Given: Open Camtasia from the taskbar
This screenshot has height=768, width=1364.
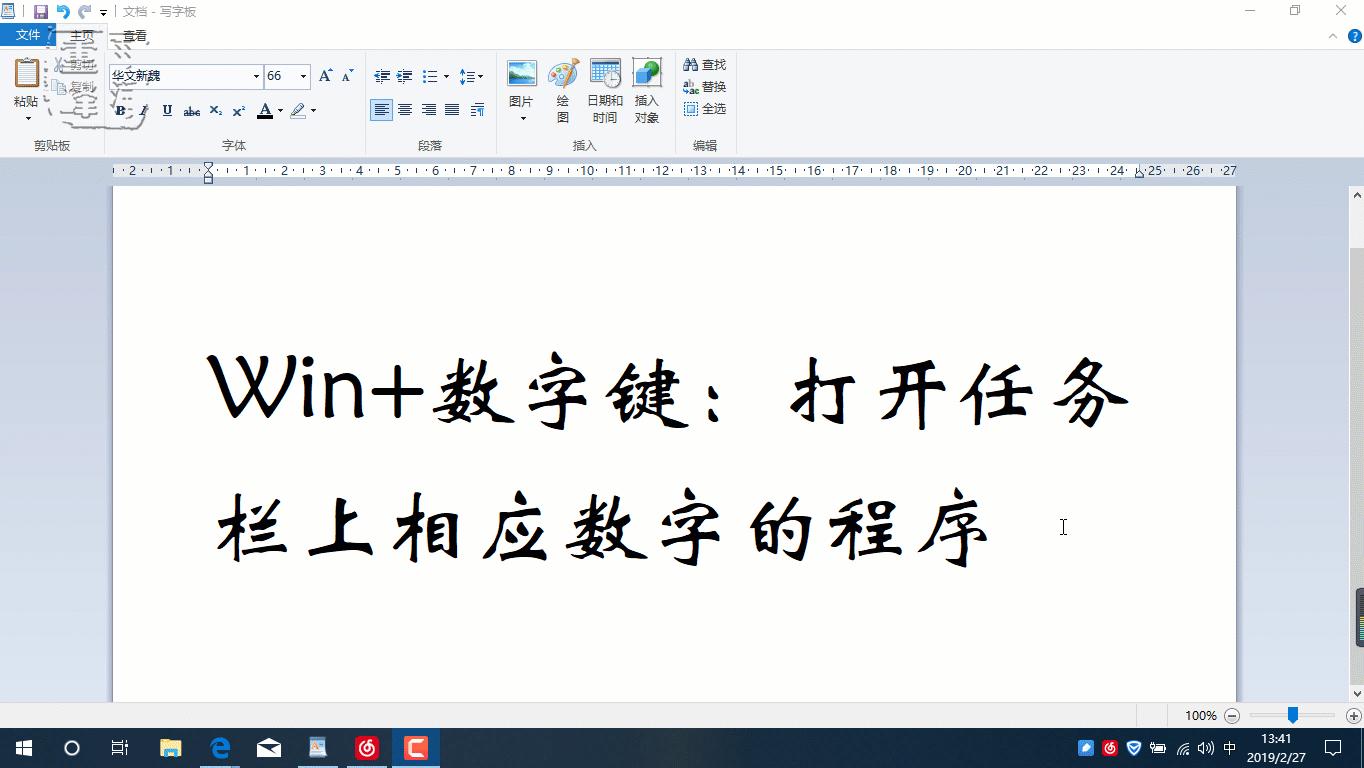Looking at the screenshot, I should [x=415, y=747].
